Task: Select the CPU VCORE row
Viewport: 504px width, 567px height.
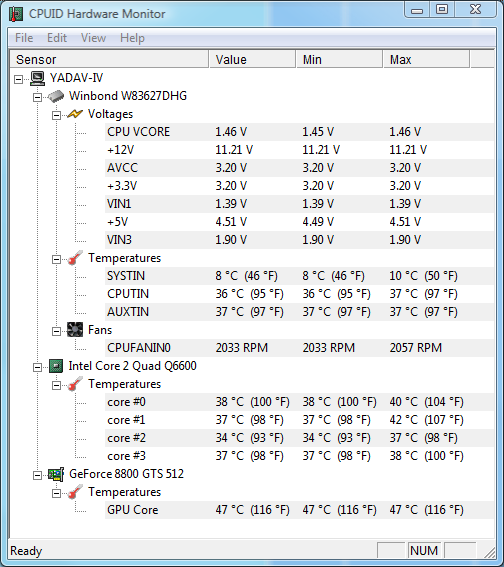Action: (x=299, y=132)
